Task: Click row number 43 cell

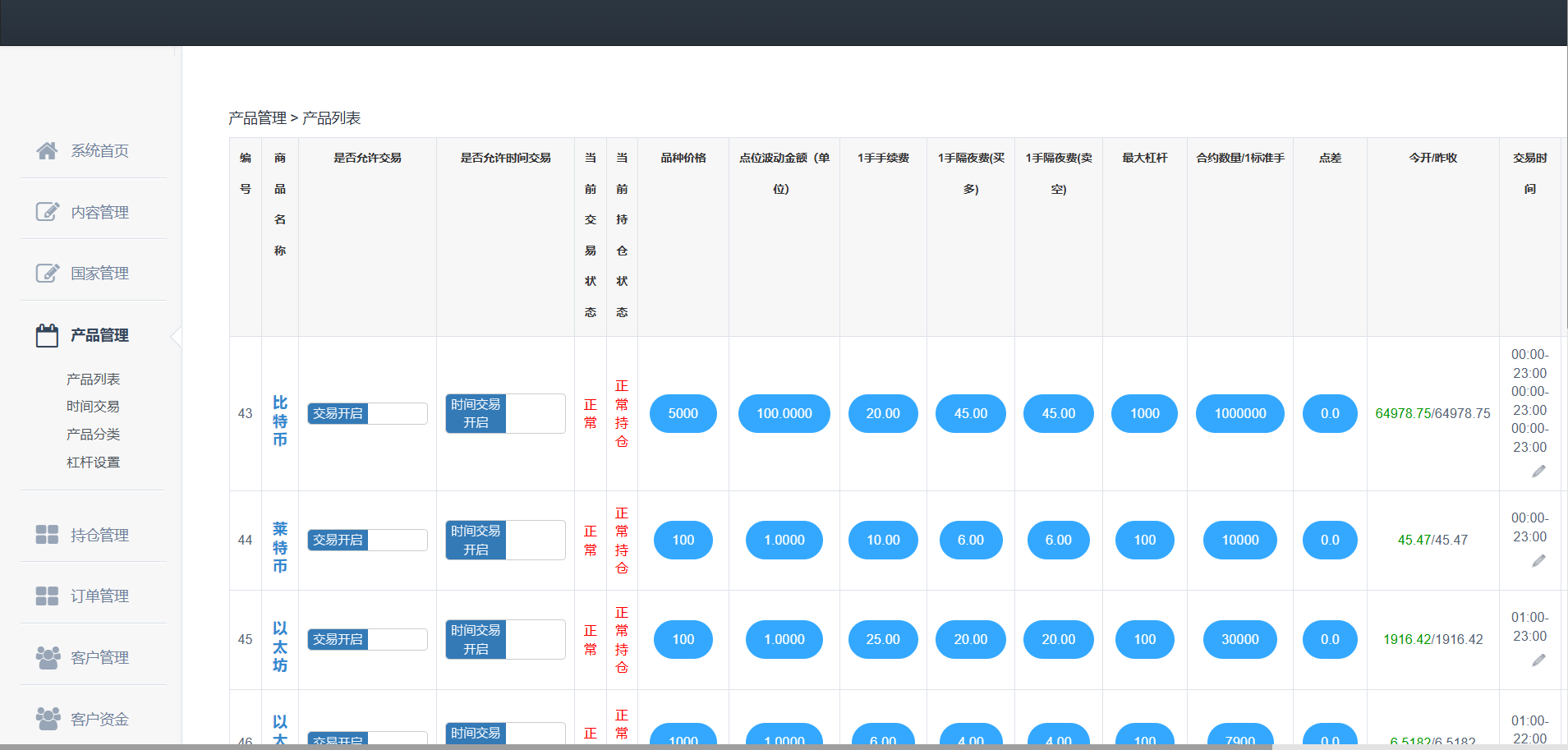Action: tap(245, 413)
